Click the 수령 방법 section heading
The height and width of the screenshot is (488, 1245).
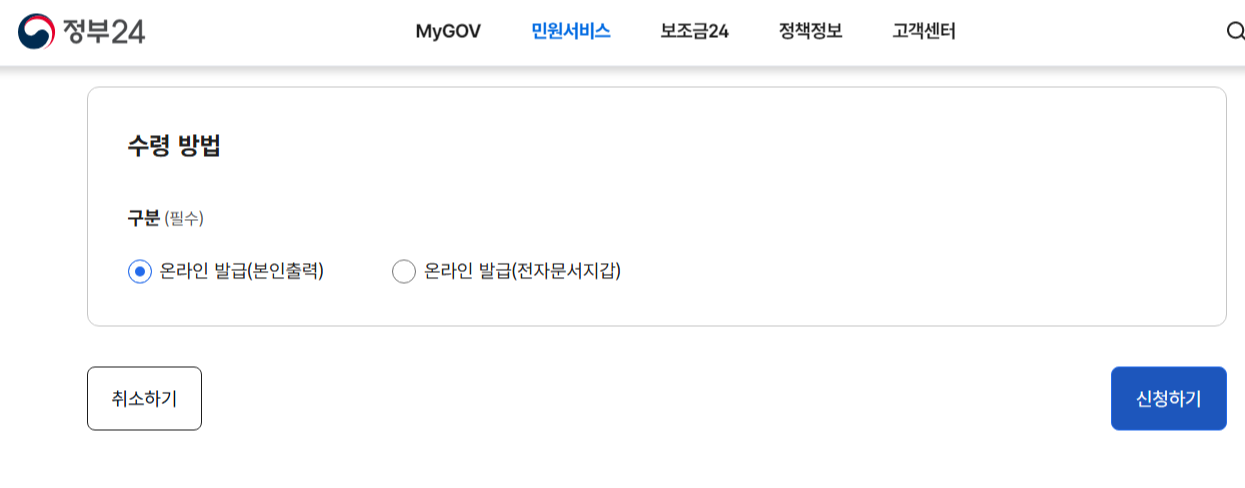coord(174,146)
